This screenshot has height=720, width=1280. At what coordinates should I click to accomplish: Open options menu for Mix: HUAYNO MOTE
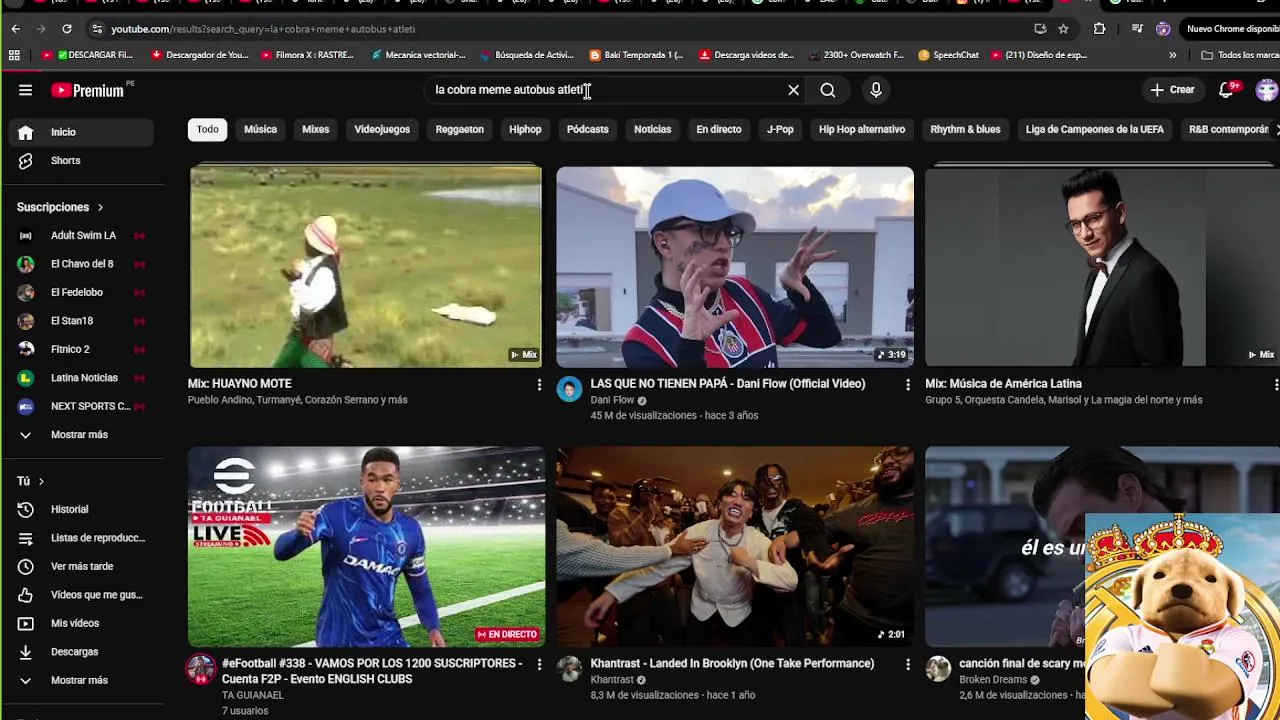click(539, 385)
